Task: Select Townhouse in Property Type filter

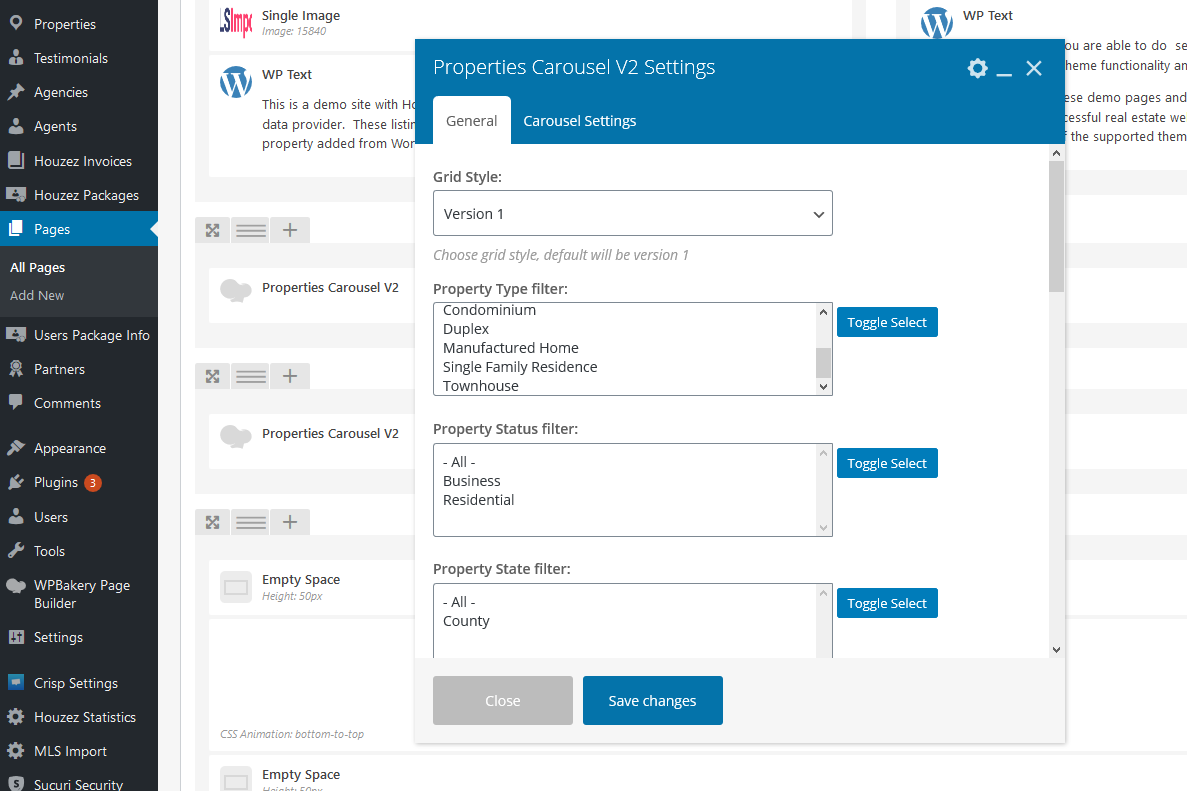Action: tap(481, 386)
